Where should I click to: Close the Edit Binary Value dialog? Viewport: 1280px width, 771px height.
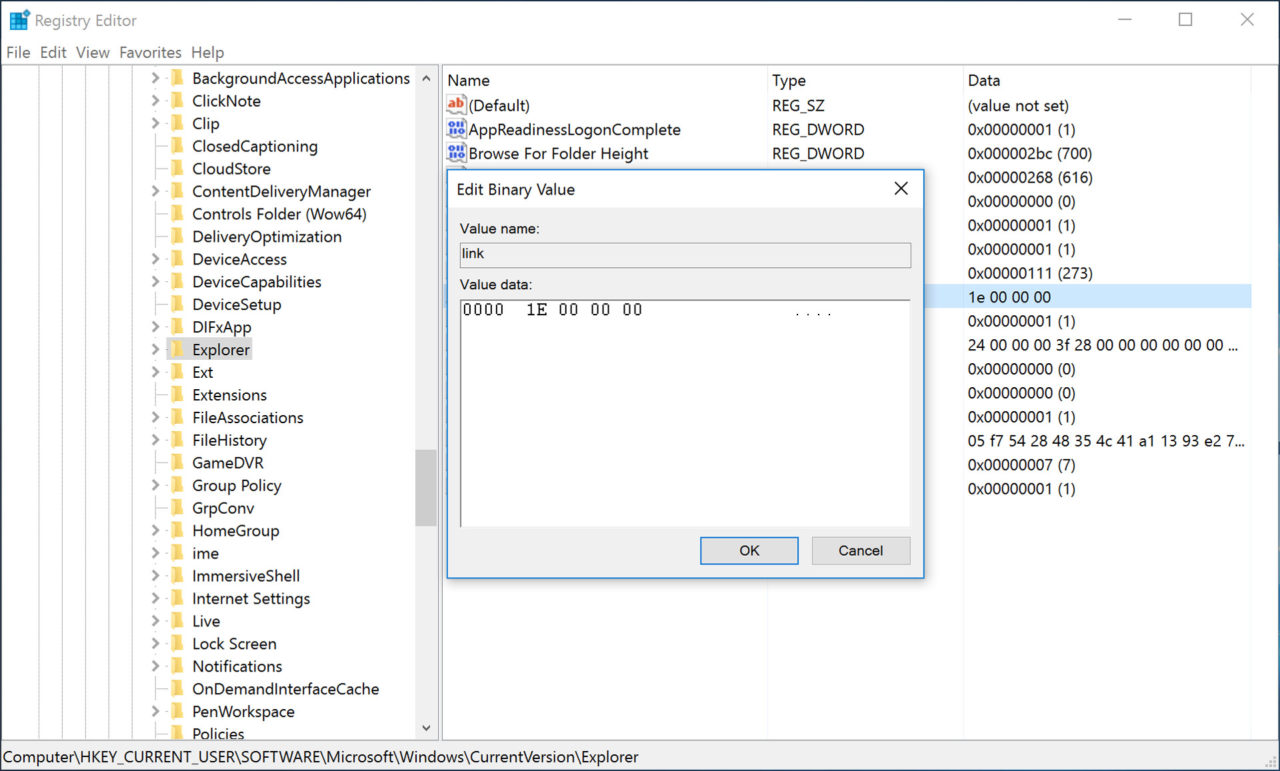901,189
